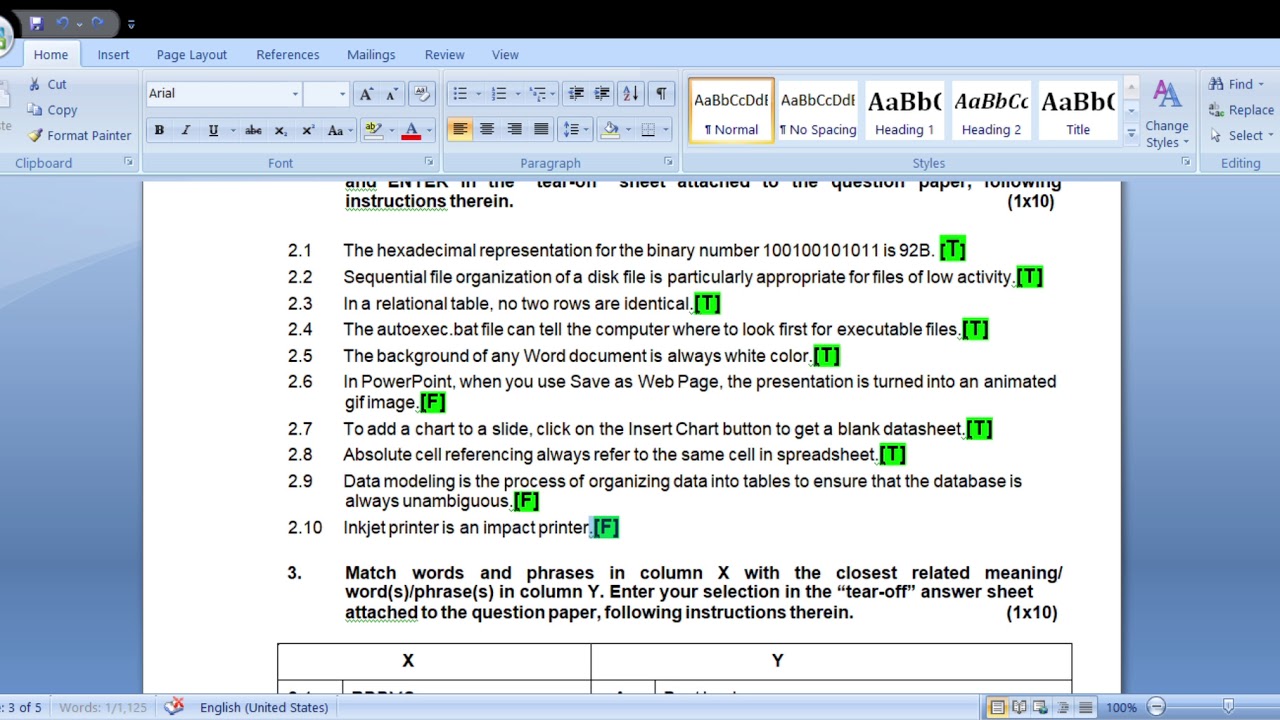Click the Copy command
Screen dimensions: 1280x720
point(52,110)
